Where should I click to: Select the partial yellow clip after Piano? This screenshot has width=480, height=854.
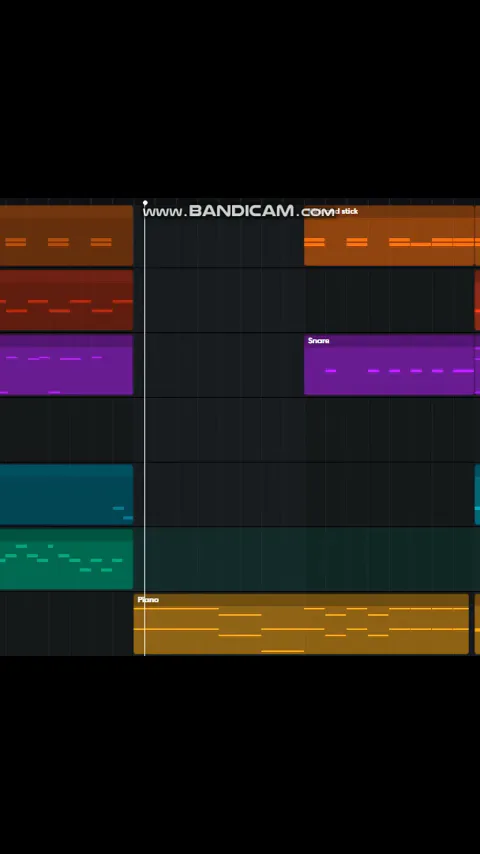[x=478, y=624]
